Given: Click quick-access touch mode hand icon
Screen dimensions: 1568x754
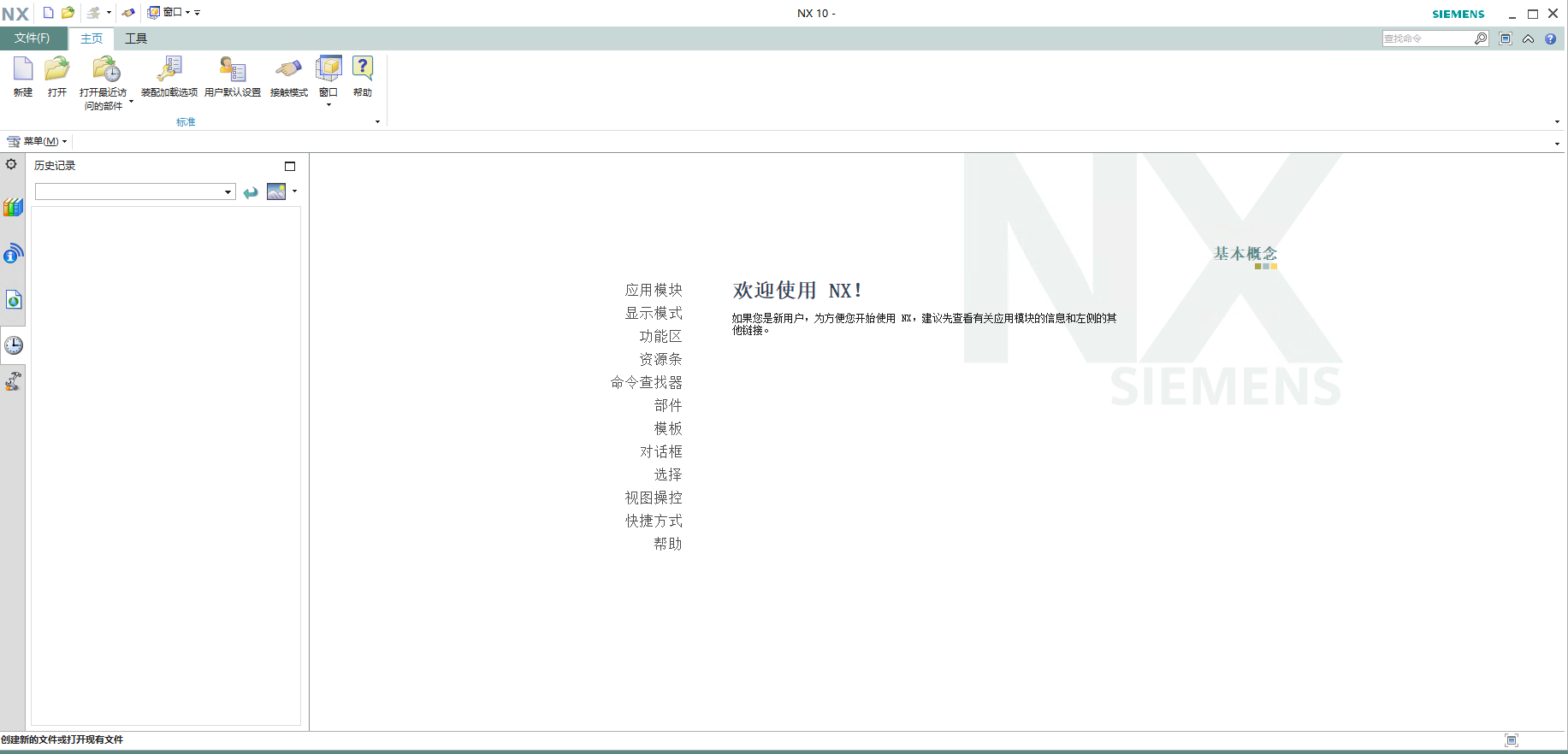Looking at the screenshot, I should [x=128, y=13].
